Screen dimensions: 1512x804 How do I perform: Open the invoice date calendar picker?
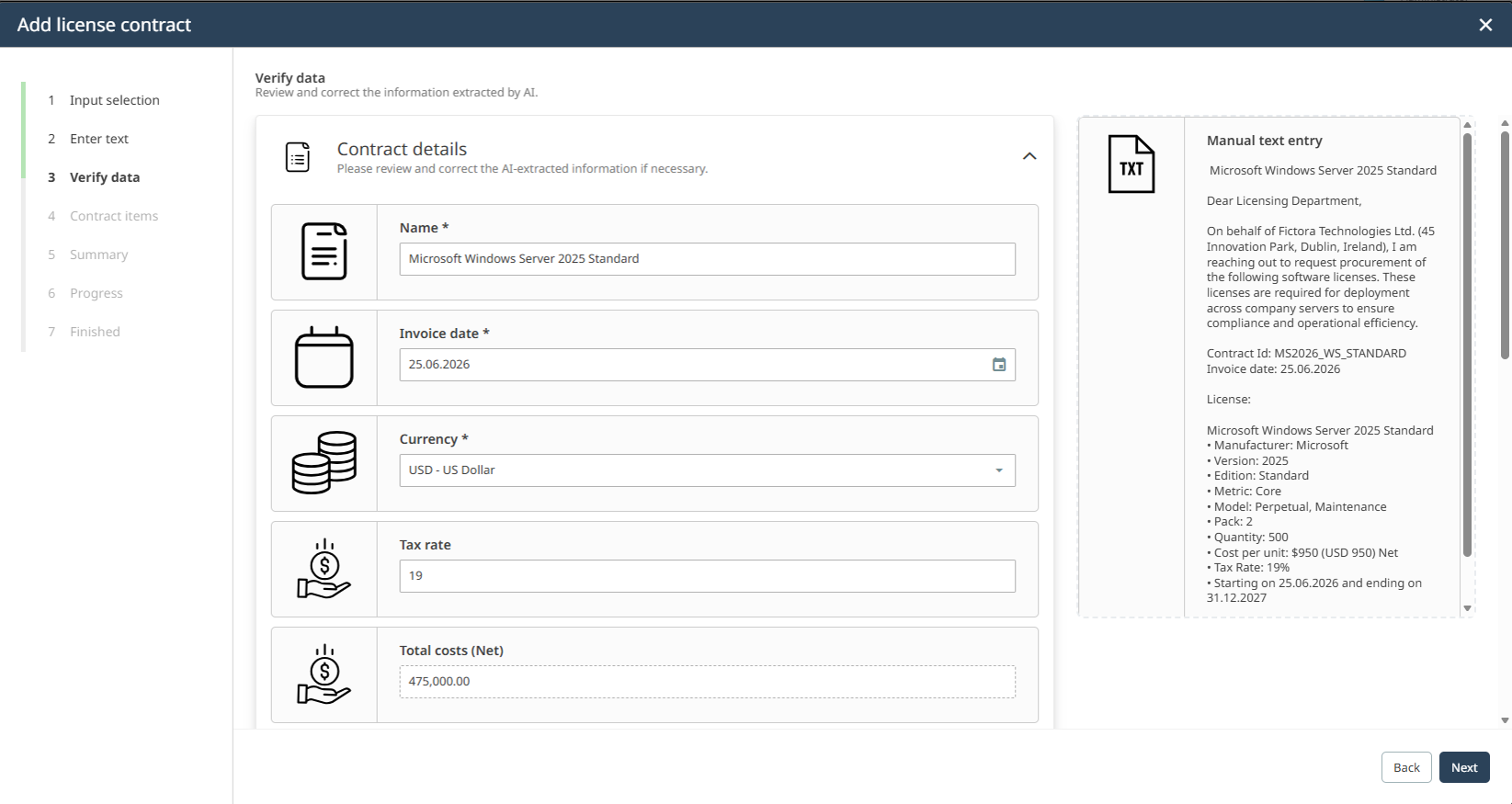click(x=999, y=365)
